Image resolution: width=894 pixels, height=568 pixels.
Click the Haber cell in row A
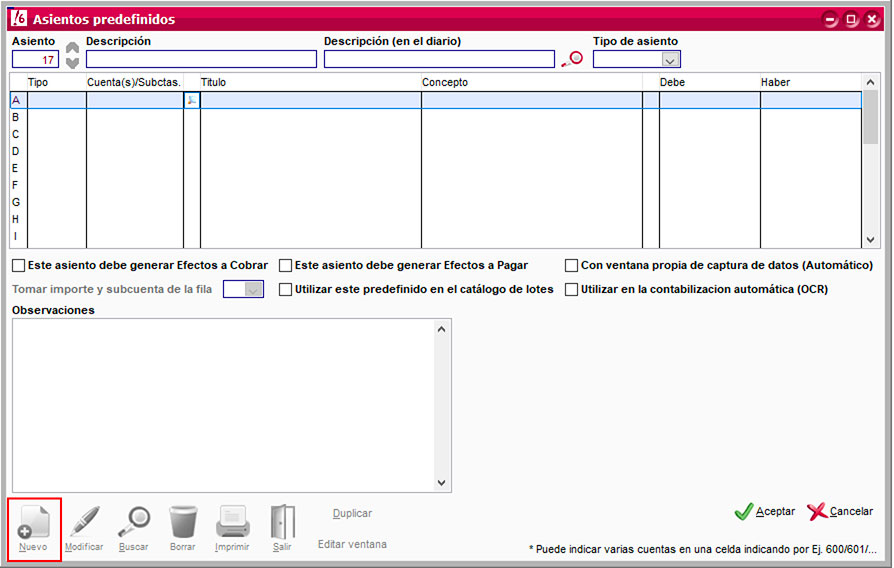pyautogui.click(x=810, y=100)
